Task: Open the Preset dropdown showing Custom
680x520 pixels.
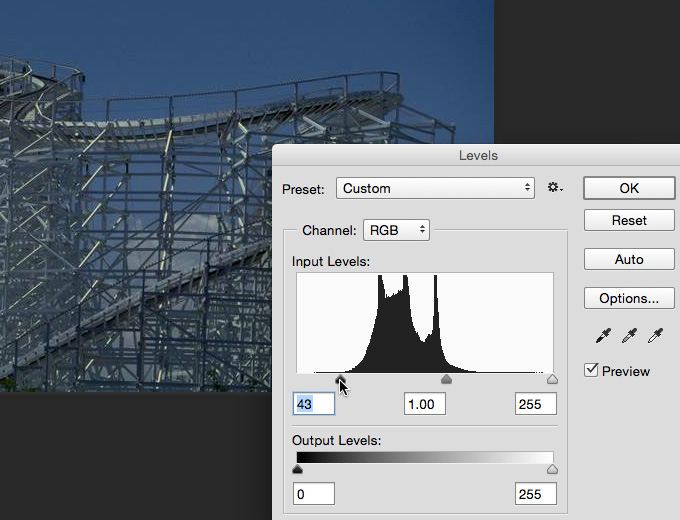Action: coord(436,188)
